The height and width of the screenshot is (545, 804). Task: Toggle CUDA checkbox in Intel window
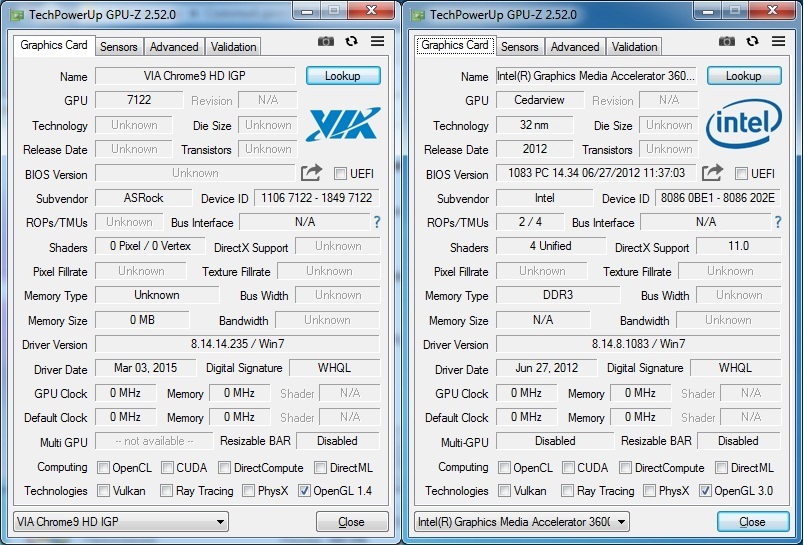coord(568,468)
